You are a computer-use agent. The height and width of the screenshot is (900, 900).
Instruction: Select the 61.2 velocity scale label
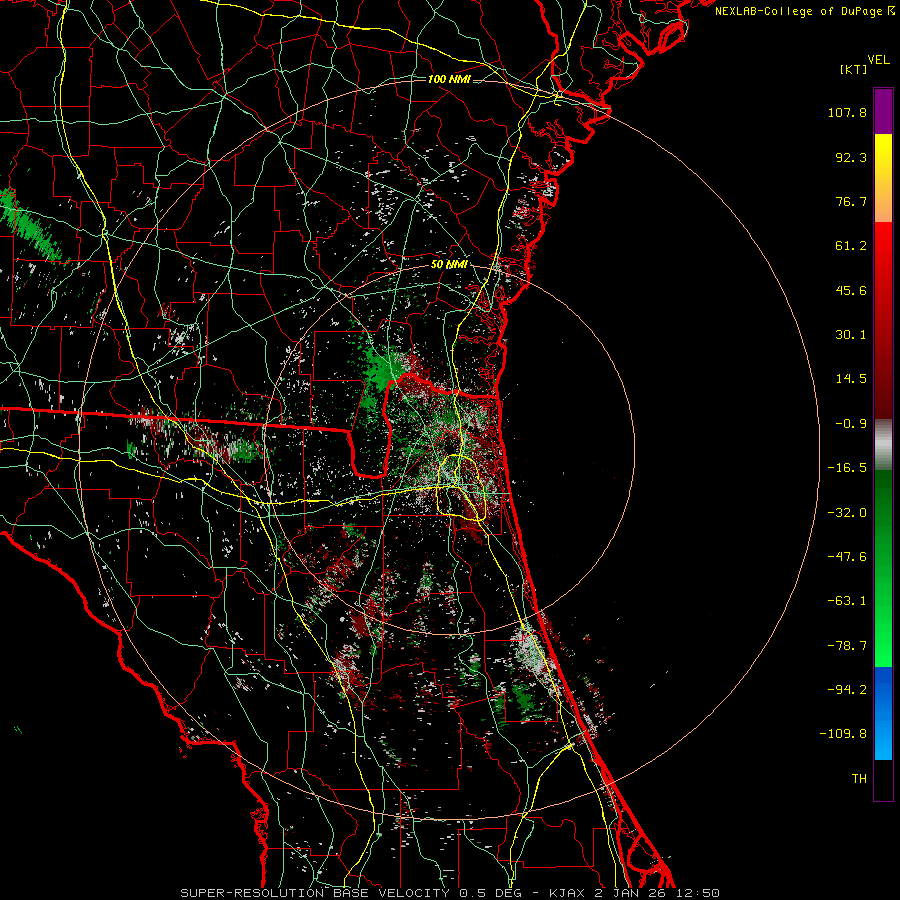click(x=851, y=246)
